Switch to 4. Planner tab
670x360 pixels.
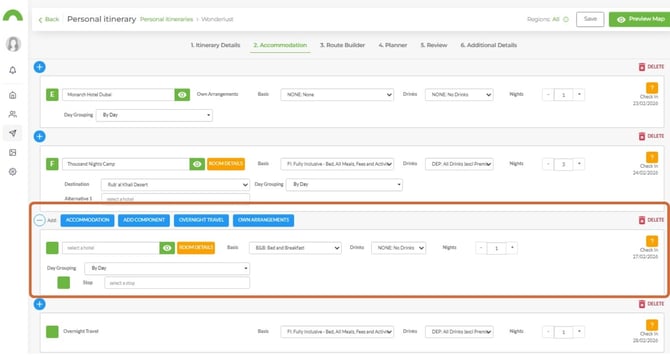point(392,45)
